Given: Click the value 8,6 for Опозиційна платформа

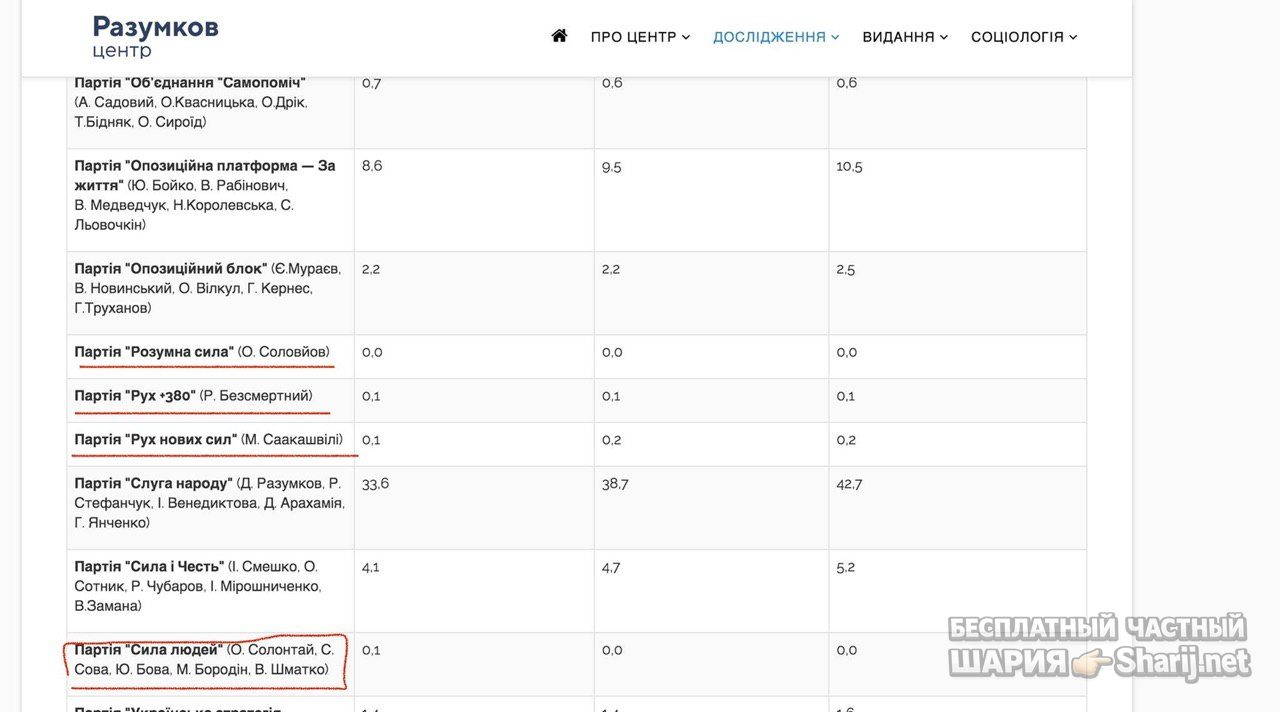Looking at the screenshot, I should (x=372, y=166).
